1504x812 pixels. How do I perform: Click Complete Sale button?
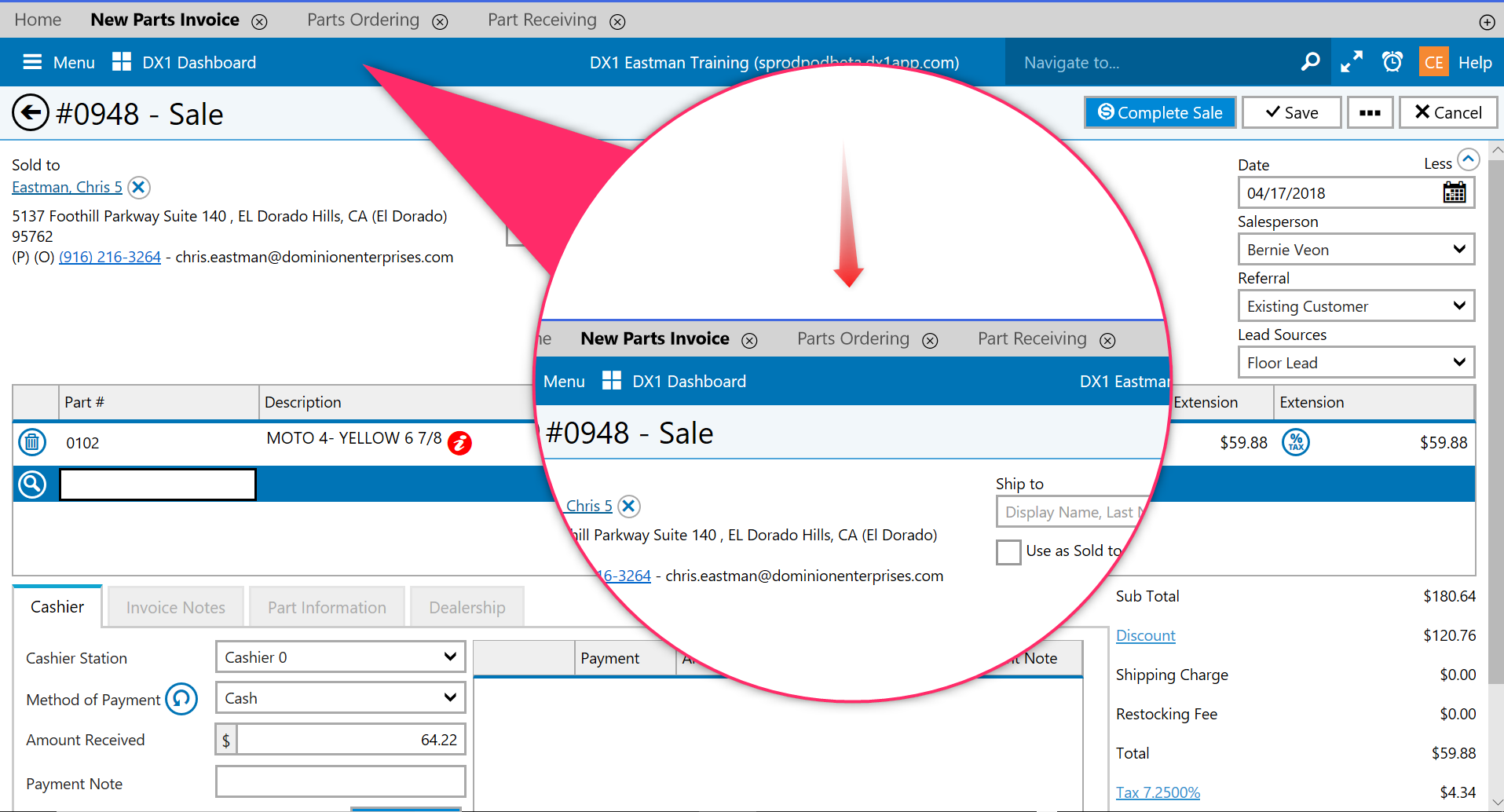1160,112
